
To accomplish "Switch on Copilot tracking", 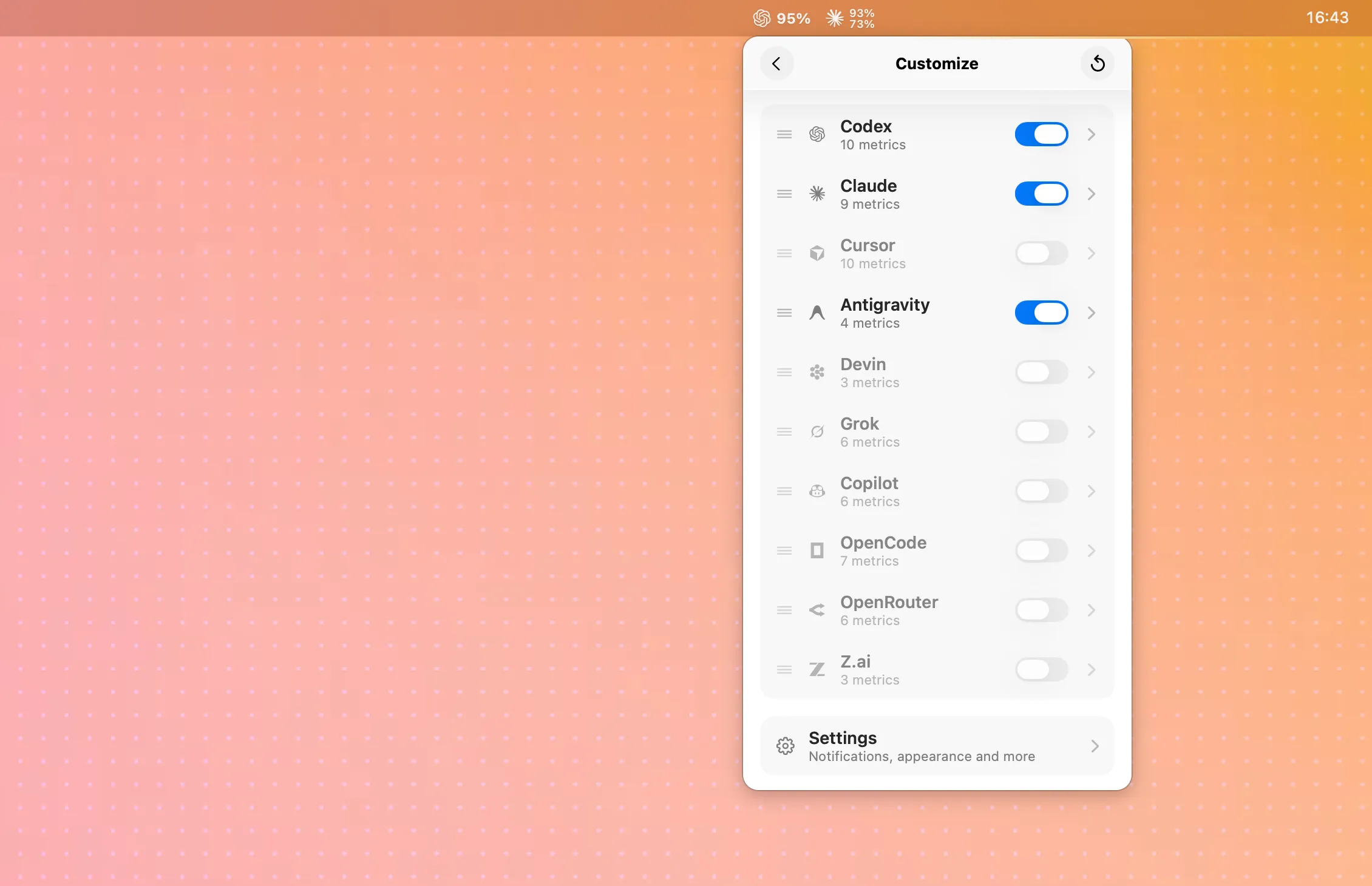I will click(1041, 491).
